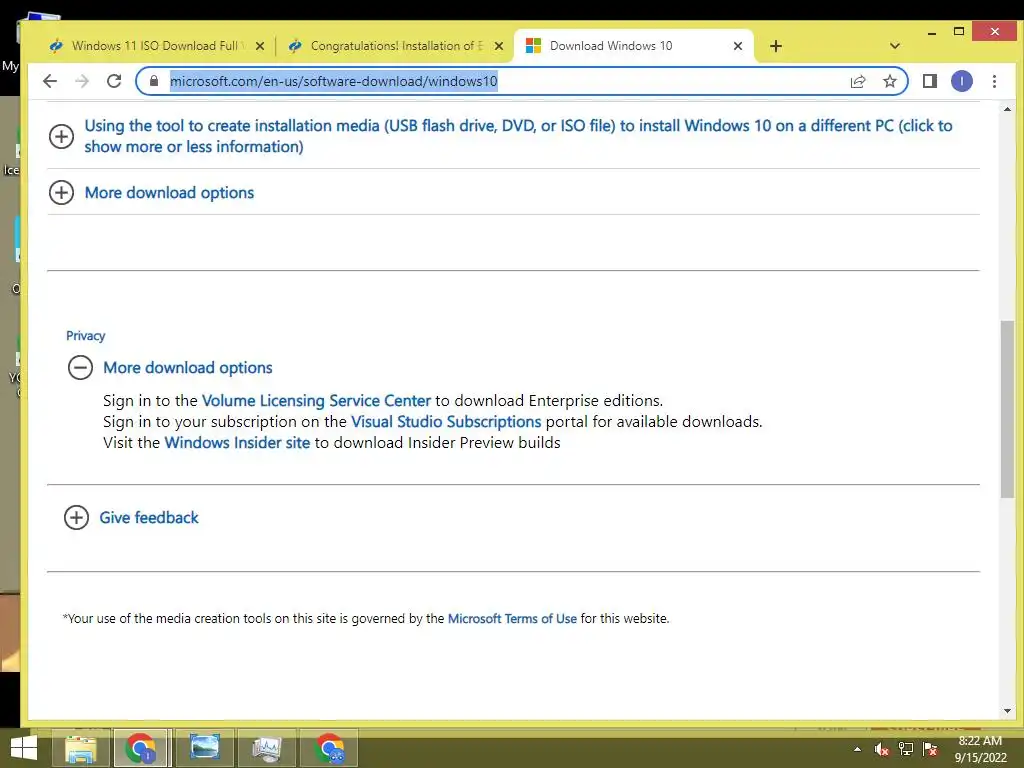Screen dimensions: 1024x768
Task: Click the Give feedback text link
Action: [x=149, y=517]
